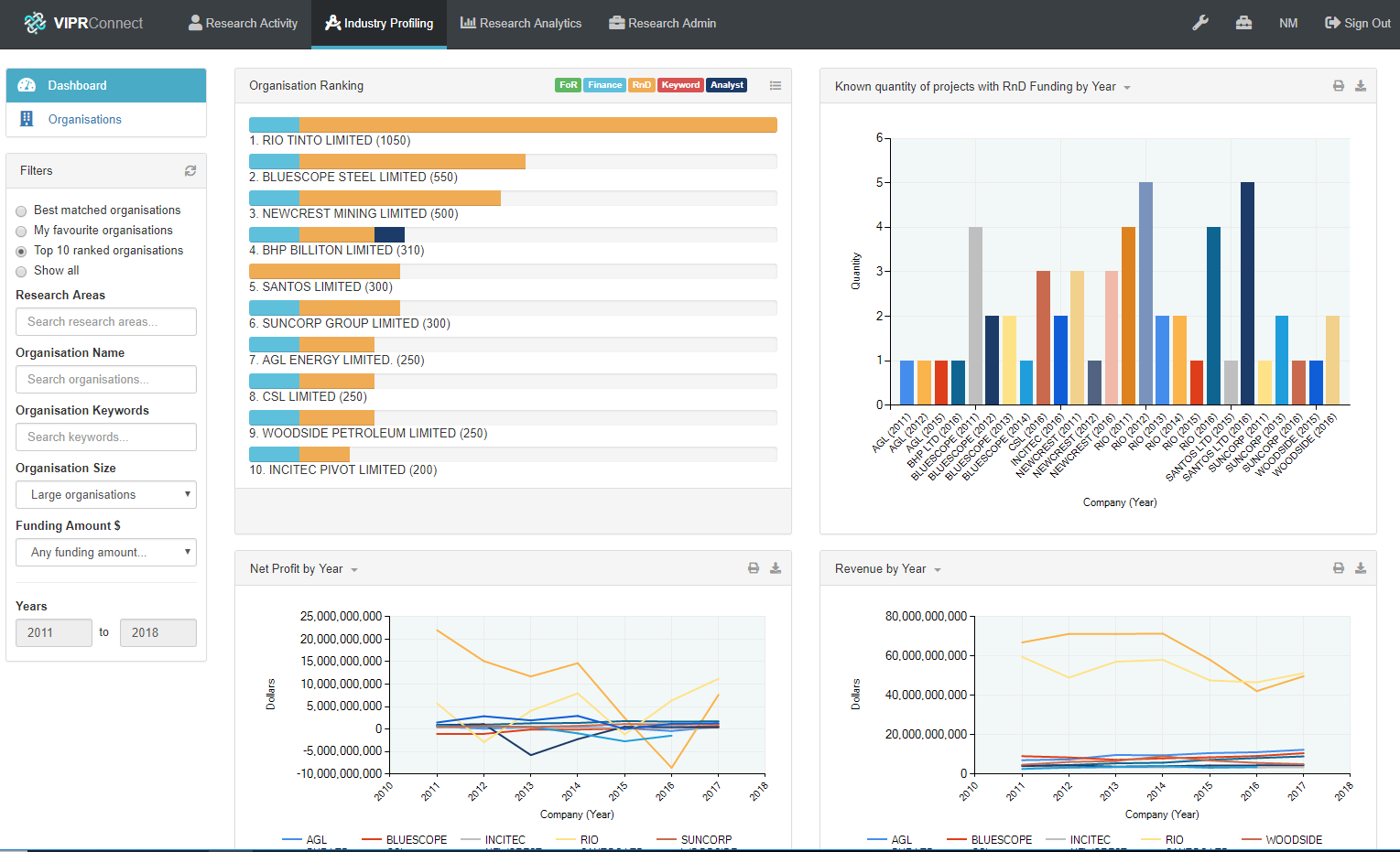
Task: Click RIO TINTO LIMITED ranking bar
Action: 513,124
